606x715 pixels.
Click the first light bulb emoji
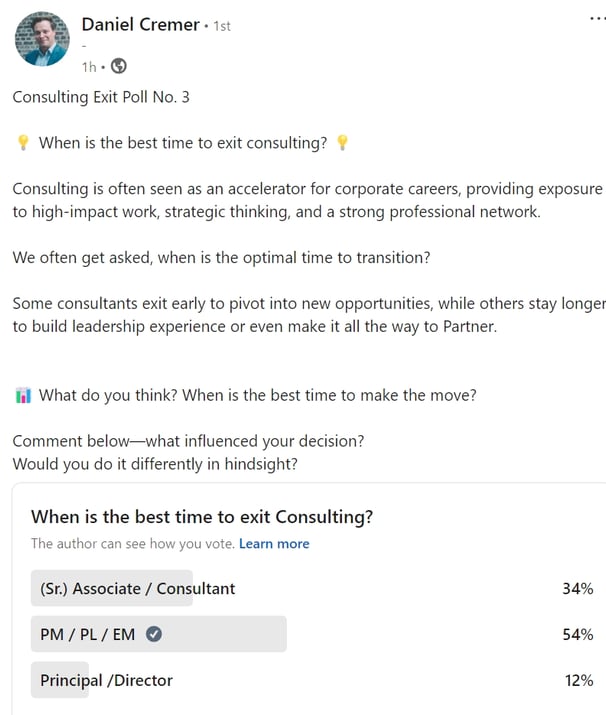tap(23, 143)
